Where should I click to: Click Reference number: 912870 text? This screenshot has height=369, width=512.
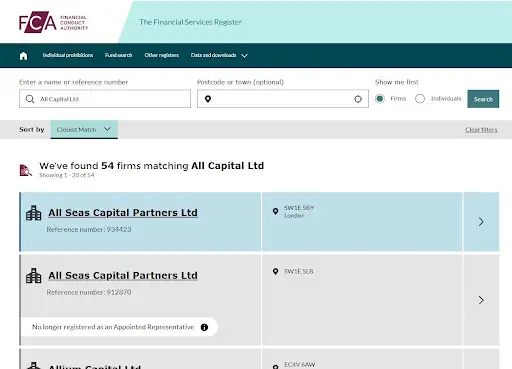(89, 292)
